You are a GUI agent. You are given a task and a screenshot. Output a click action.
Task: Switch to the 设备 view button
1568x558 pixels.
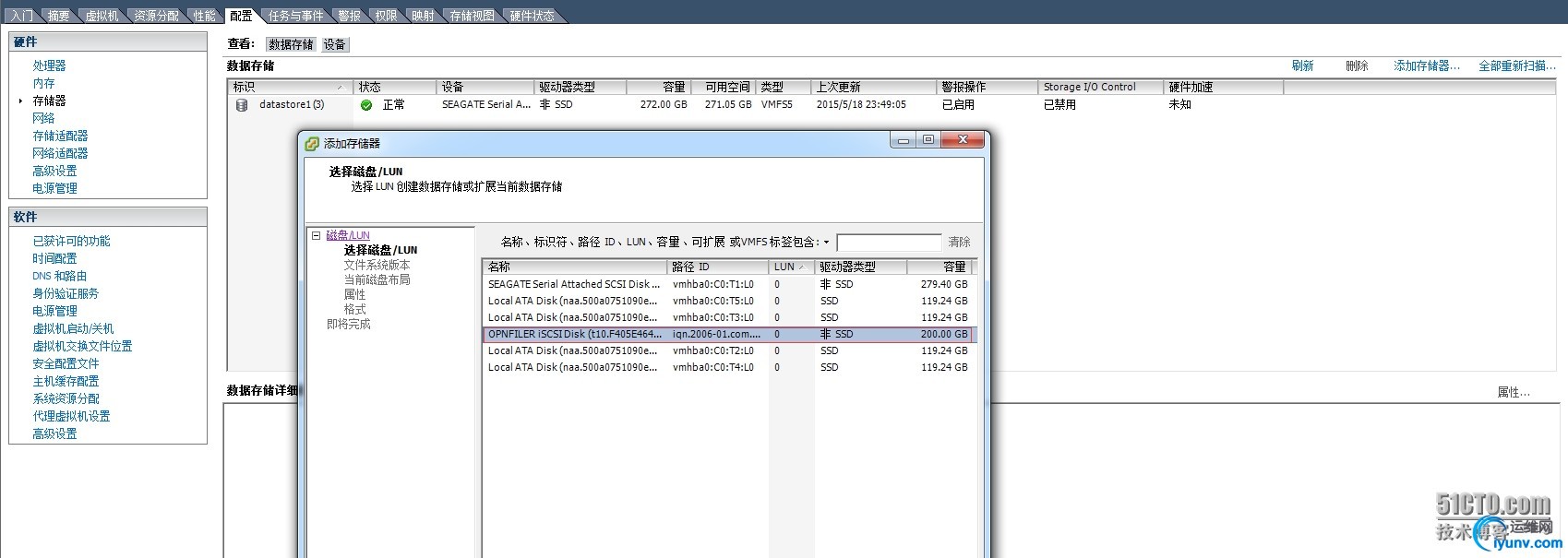334,44
